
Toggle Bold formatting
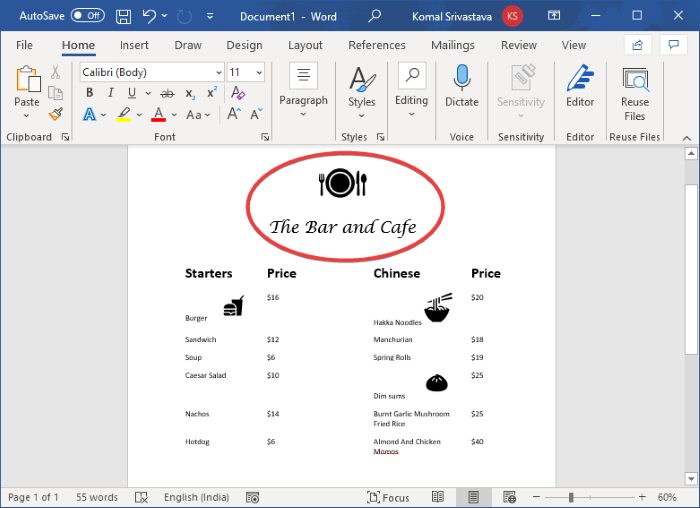click(89, 93)
